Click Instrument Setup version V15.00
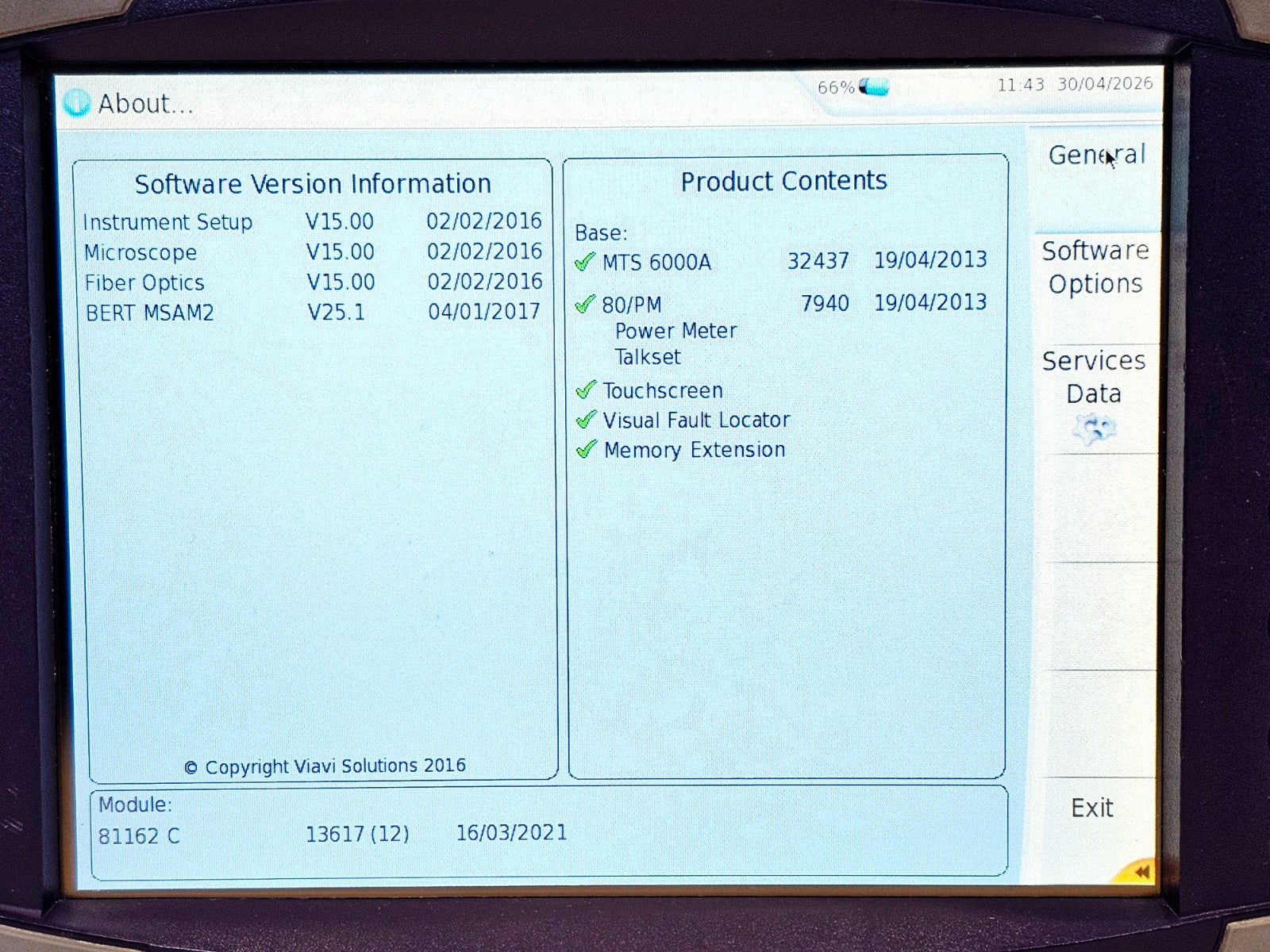The width and height of the screenshot is (1270, 952). click(340, 221)
